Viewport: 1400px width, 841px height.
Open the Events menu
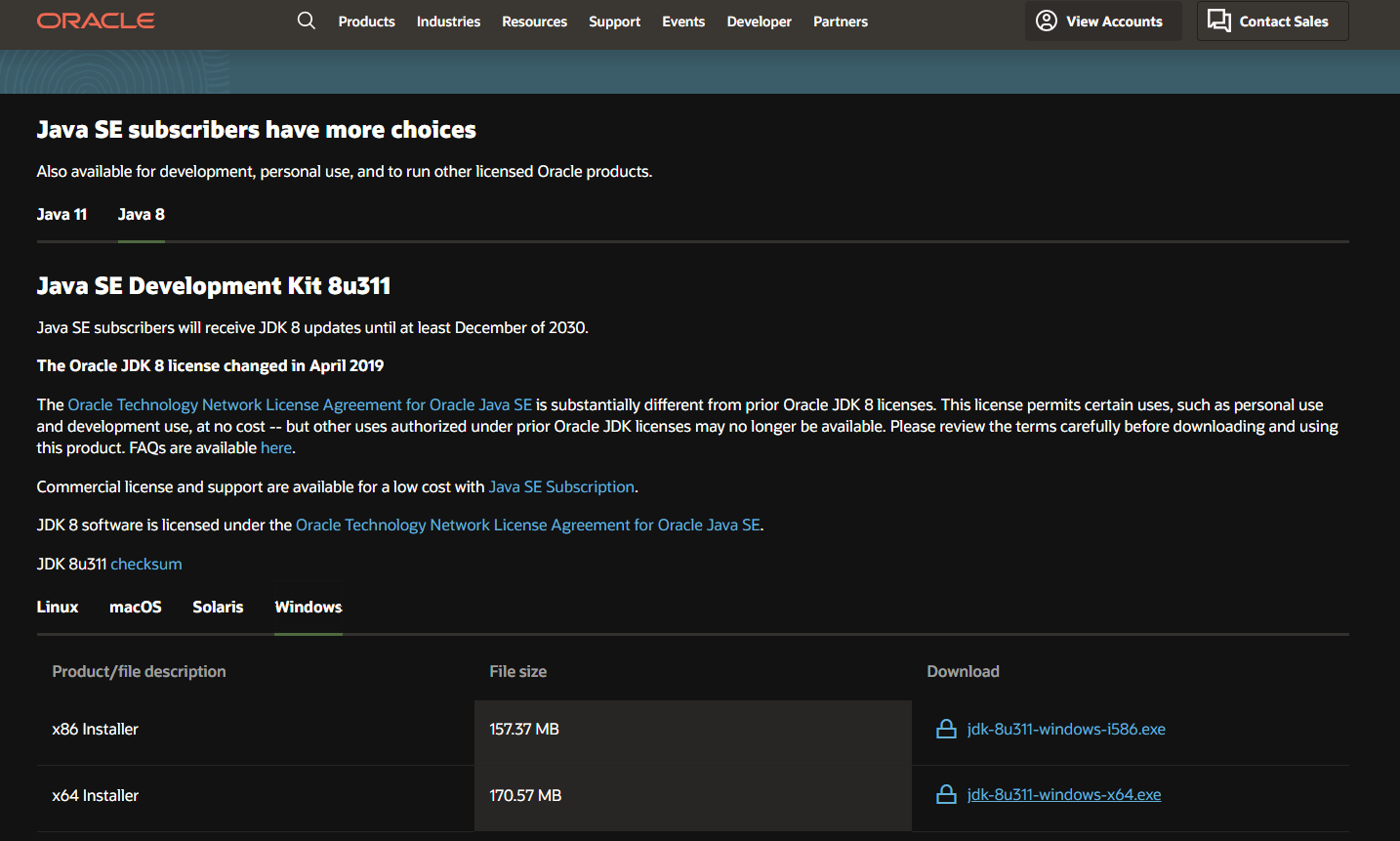[683, 21]
